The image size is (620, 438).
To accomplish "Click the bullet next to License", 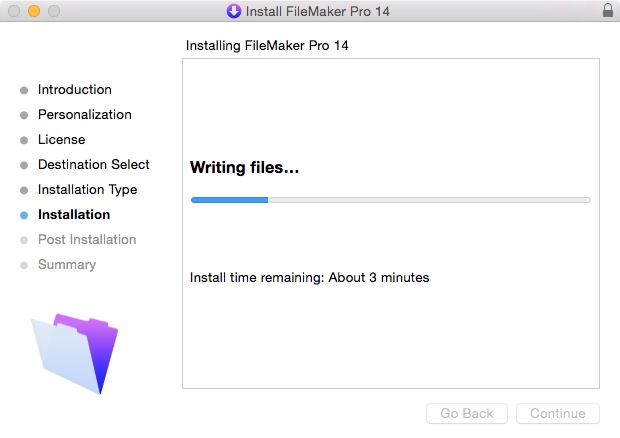I will [24, 140].
